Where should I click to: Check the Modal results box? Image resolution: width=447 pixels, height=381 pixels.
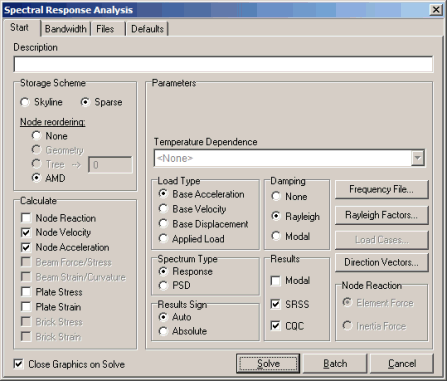pos(290,281)
